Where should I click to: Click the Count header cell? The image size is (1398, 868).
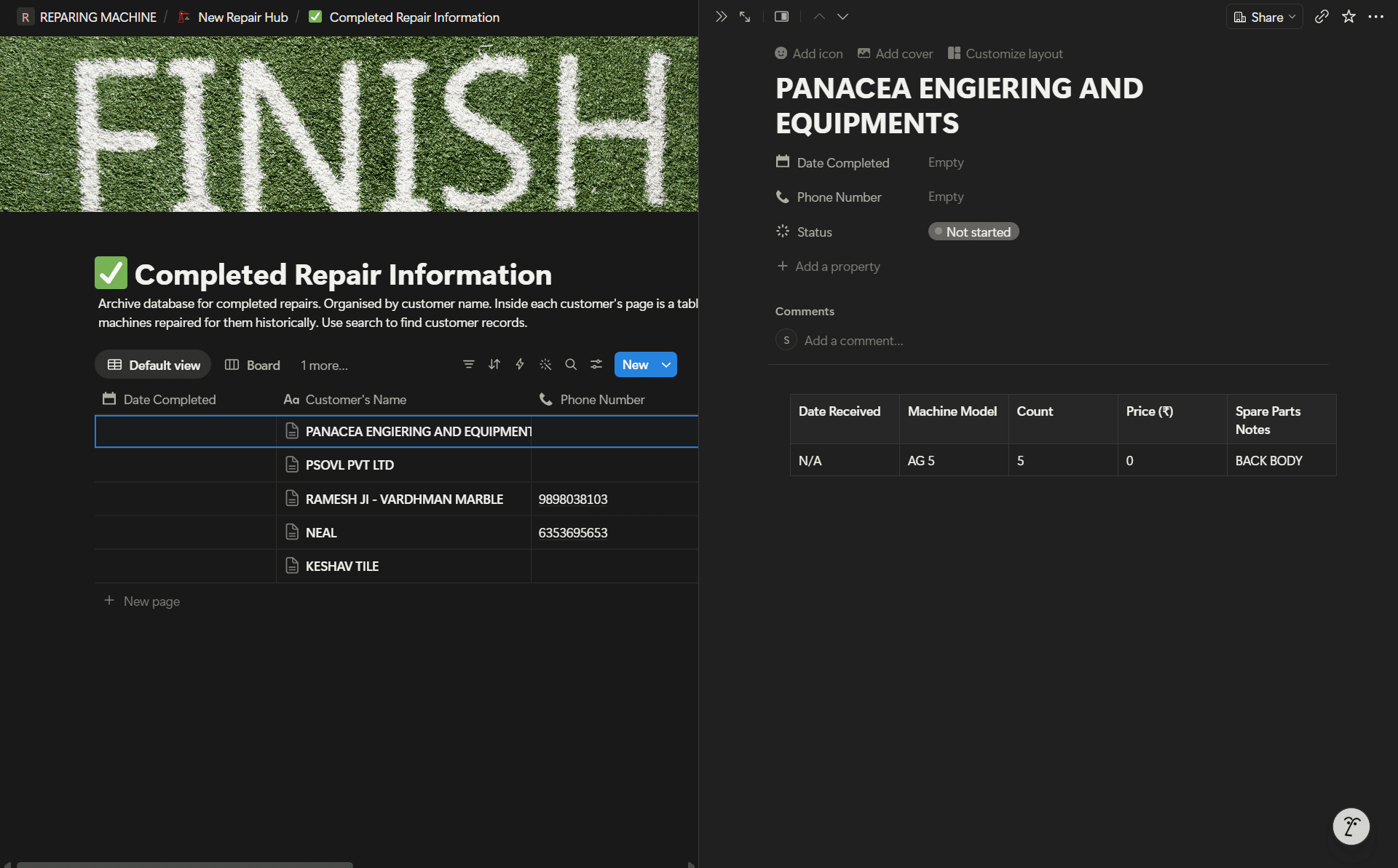[x=1063, y=419]
